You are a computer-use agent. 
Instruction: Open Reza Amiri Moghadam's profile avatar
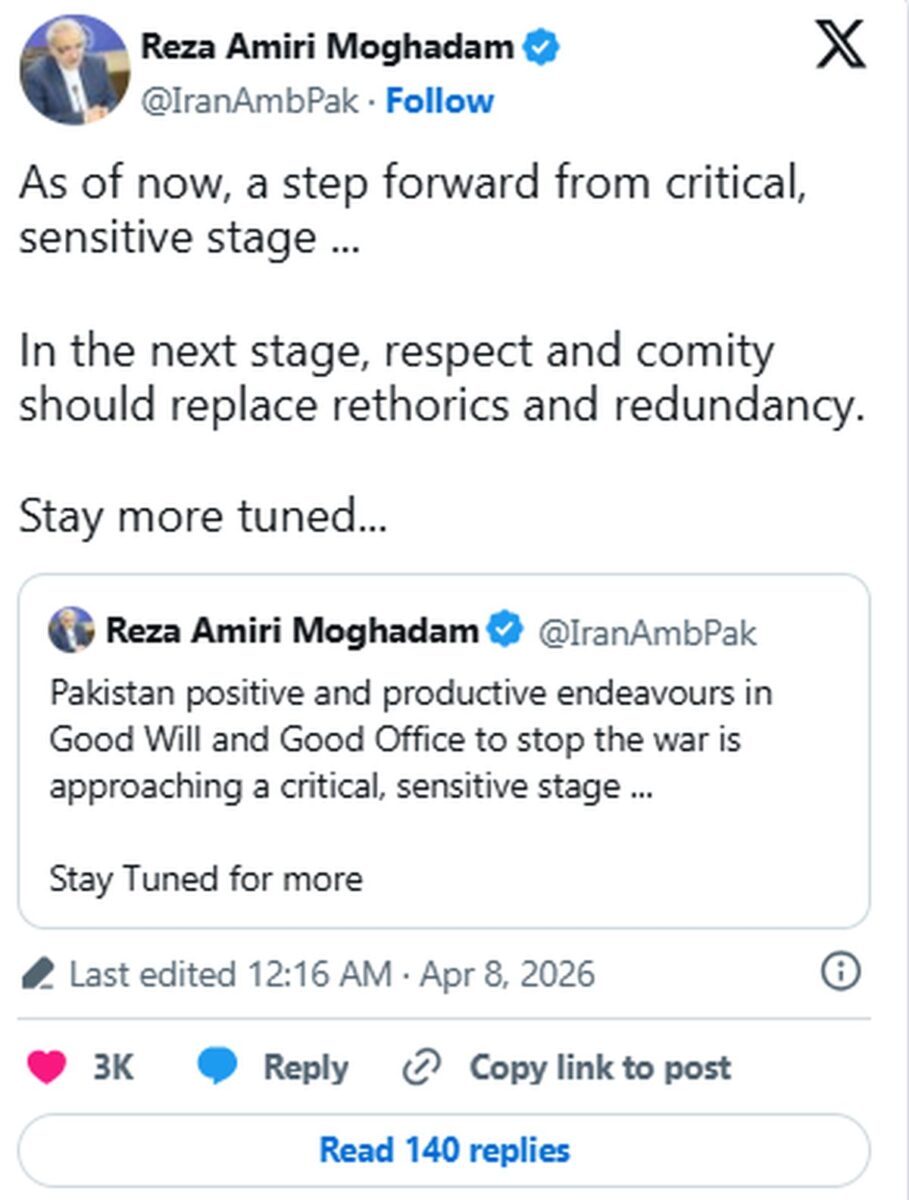[x=74, y=70]
